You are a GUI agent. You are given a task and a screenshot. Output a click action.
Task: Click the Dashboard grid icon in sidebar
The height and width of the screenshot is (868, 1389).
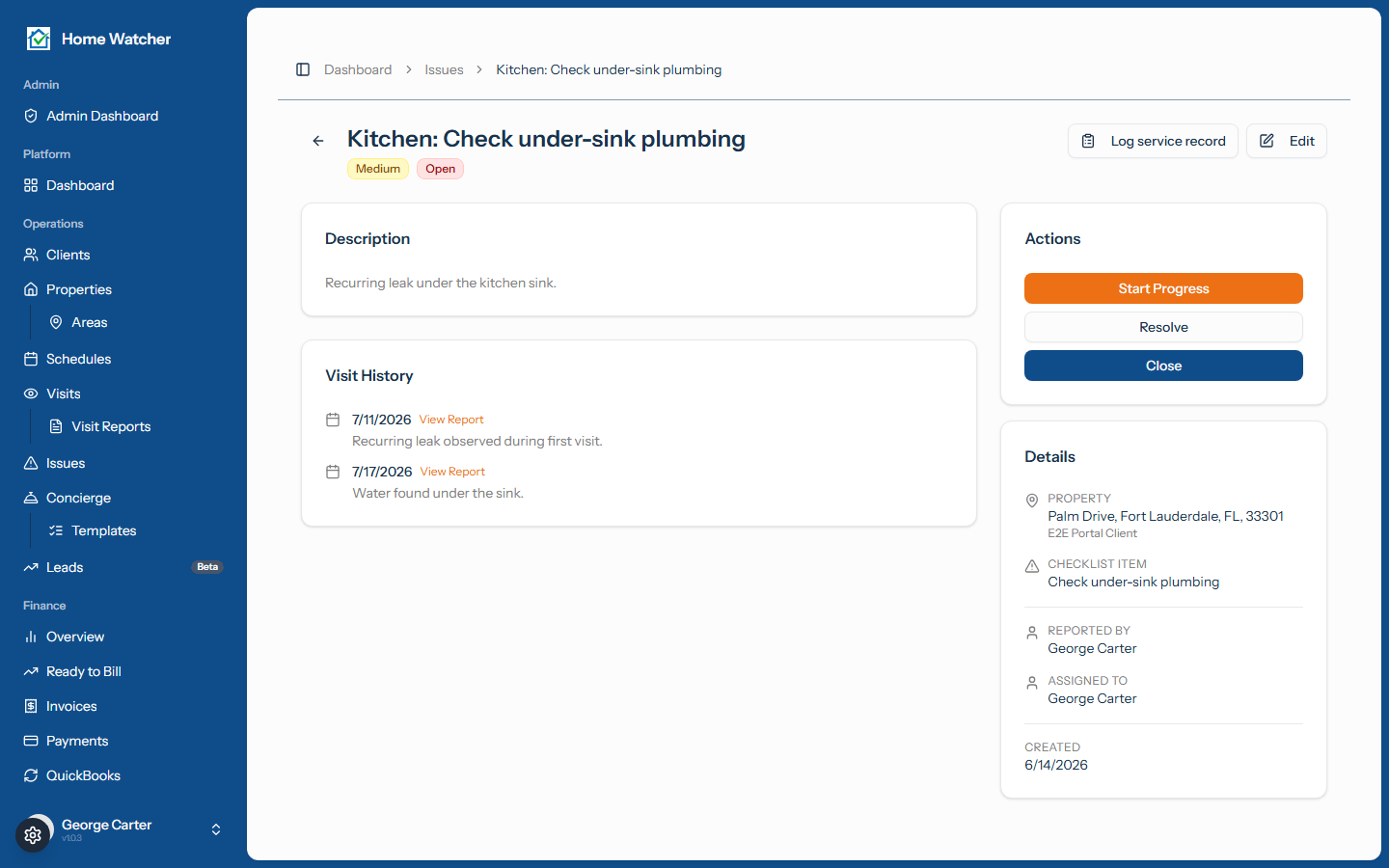click(x=31, y=185)
